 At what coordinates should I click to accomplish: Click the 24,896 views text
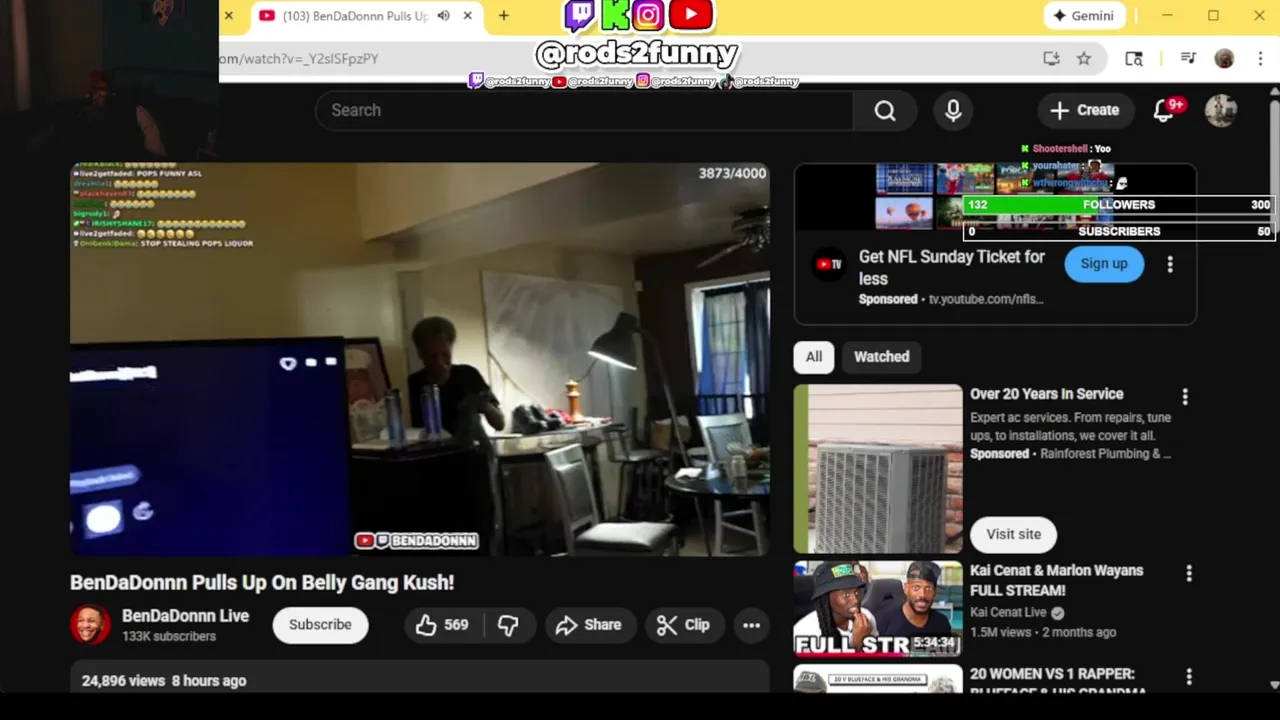point(123,681)
